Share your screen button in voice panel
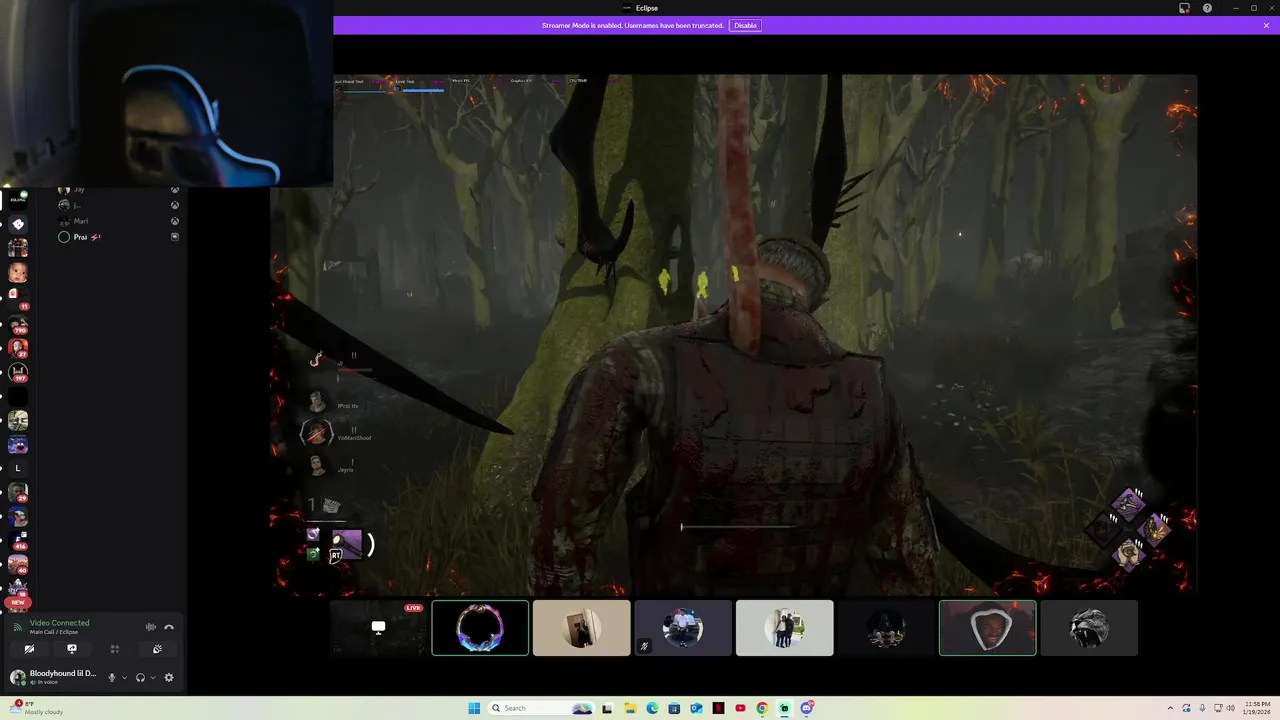This screenshot has height=720, width=1280. pos(72,649)
